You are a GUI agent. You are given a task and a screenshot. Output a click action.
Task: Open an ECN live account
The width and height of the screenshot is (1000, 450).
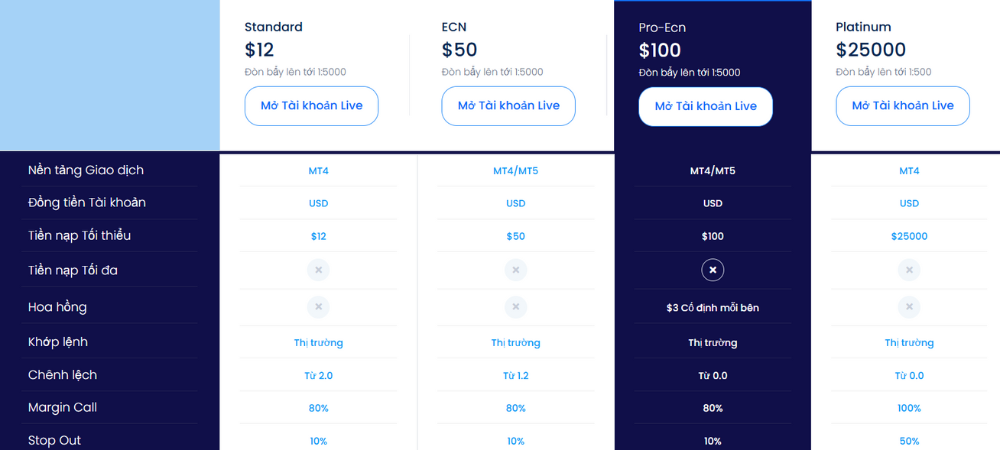(509, 106)
